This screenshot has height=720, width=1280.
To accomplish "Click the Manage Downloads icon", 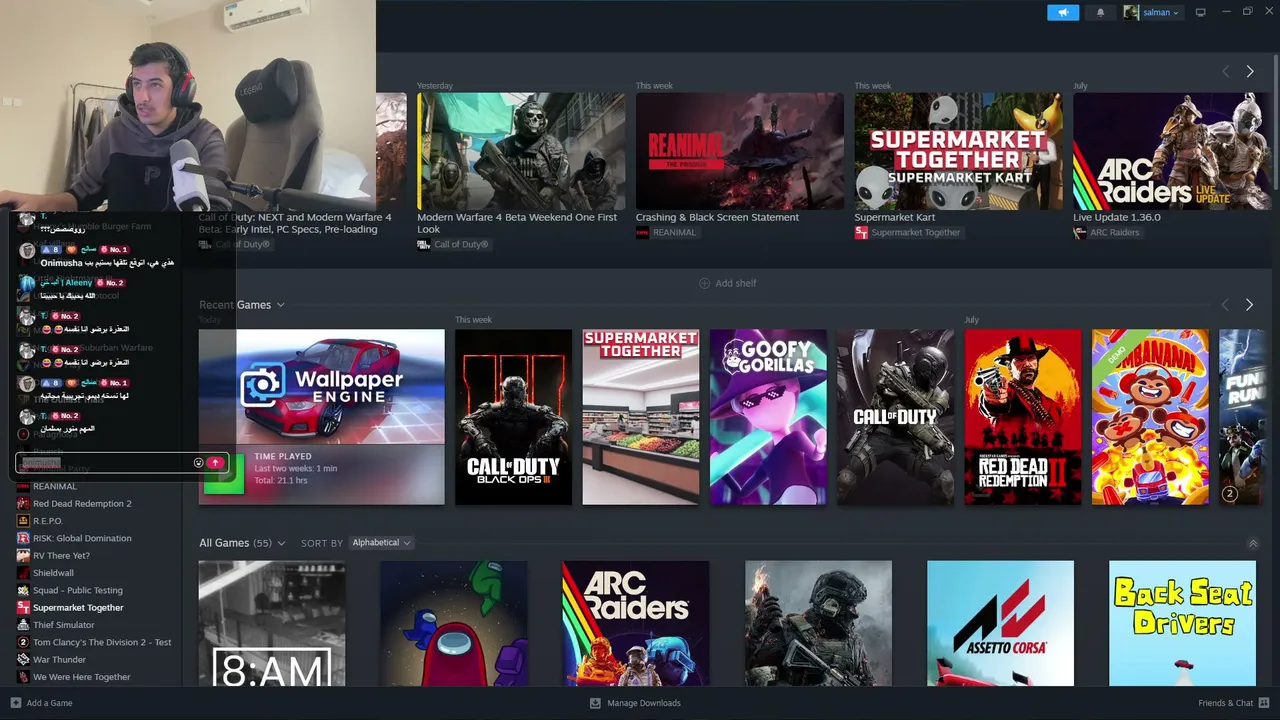I will tap(595, 703).
